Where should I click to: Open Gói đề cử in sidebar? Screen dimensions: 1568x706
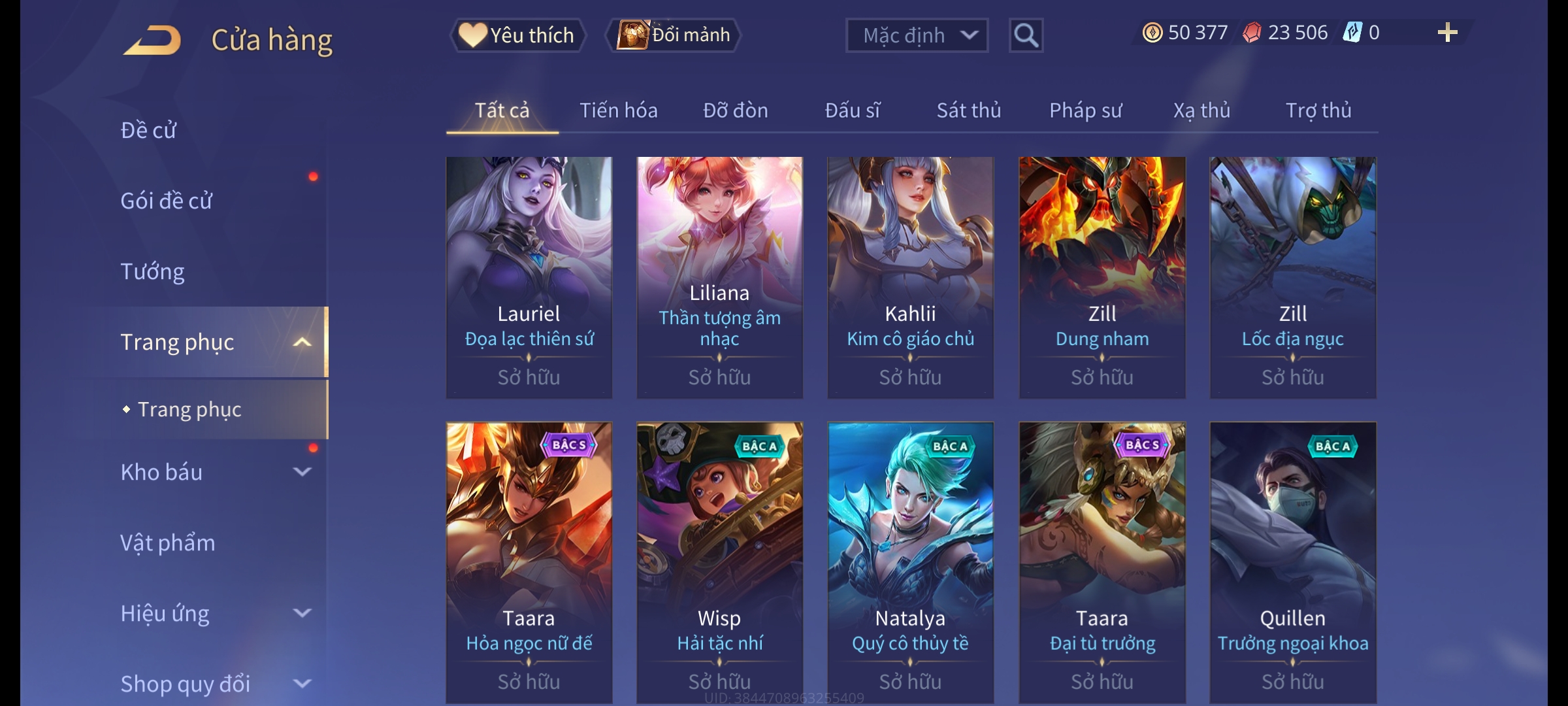167,201
